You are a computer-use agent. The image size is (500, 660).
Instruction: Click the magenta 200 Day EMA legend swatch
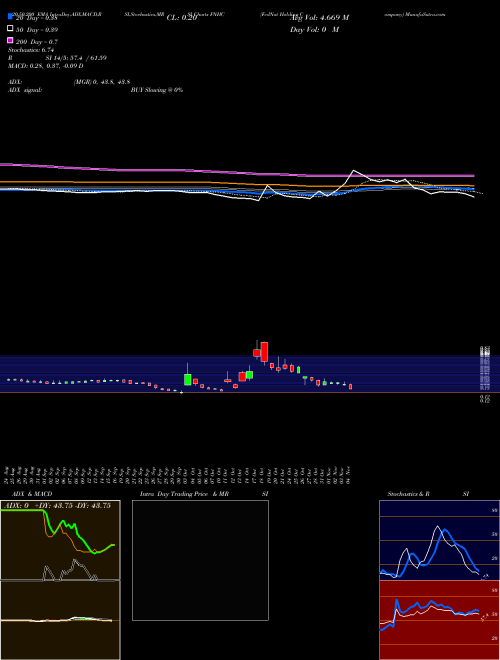click(10, 40)
